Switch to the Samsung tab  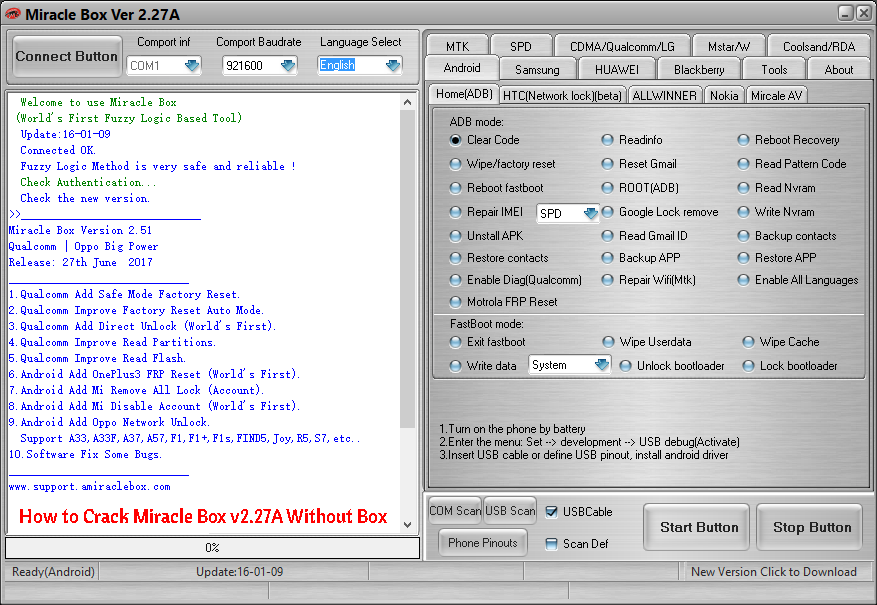pos(537,69)
